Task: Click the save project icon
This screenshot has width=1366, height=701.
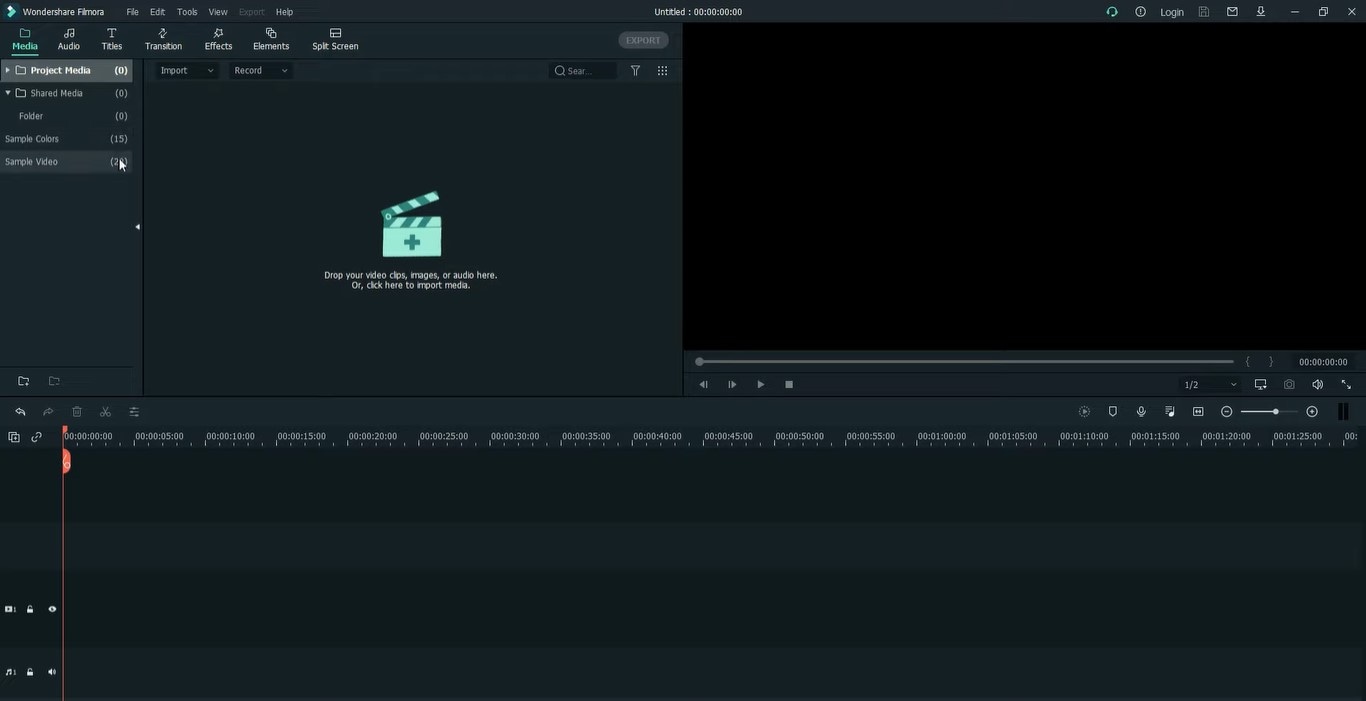Action: coord(1204,12)
